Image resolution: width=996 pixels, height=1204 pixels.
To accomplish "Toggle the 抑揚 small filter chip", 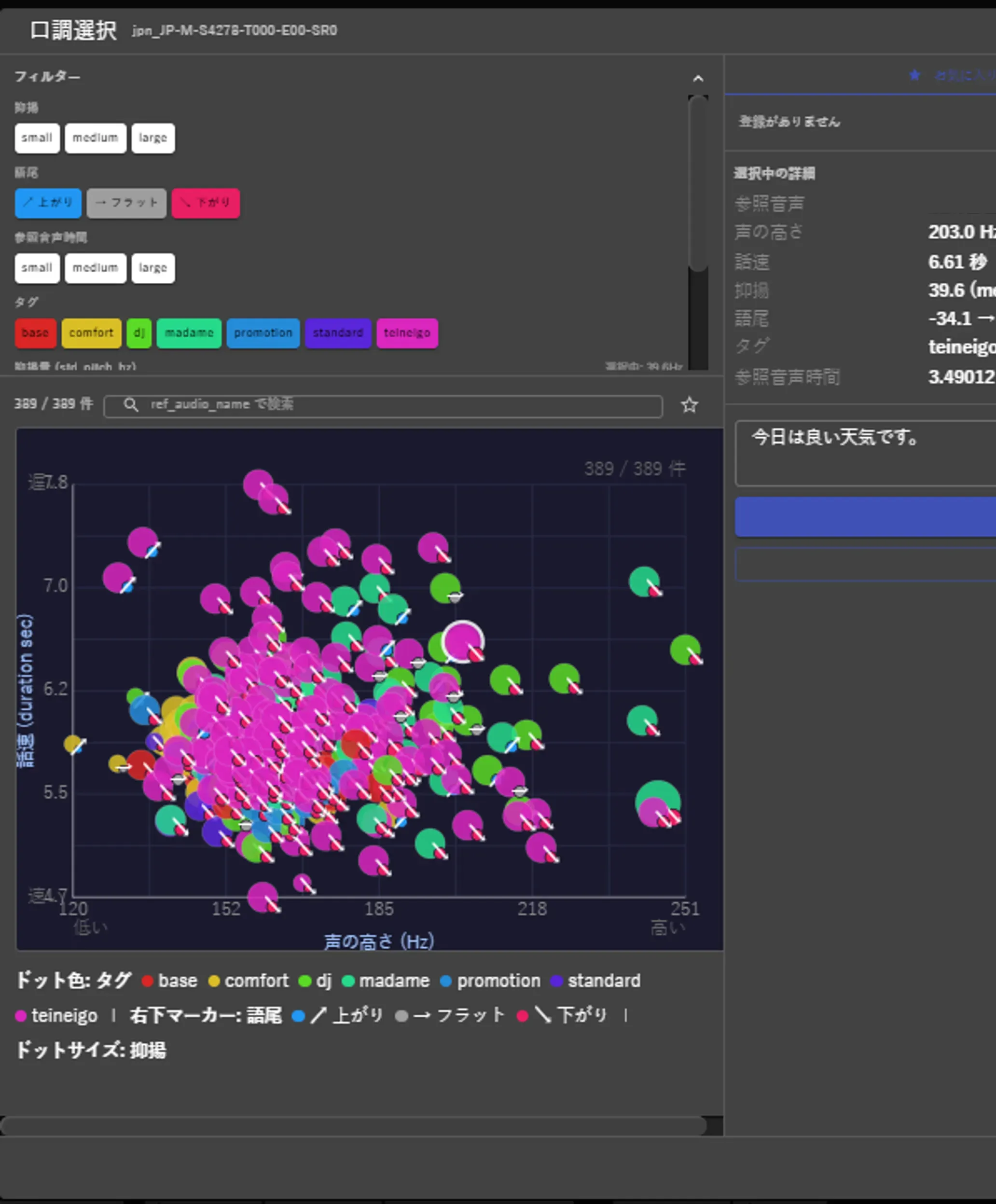I will [x=37, y=138].
